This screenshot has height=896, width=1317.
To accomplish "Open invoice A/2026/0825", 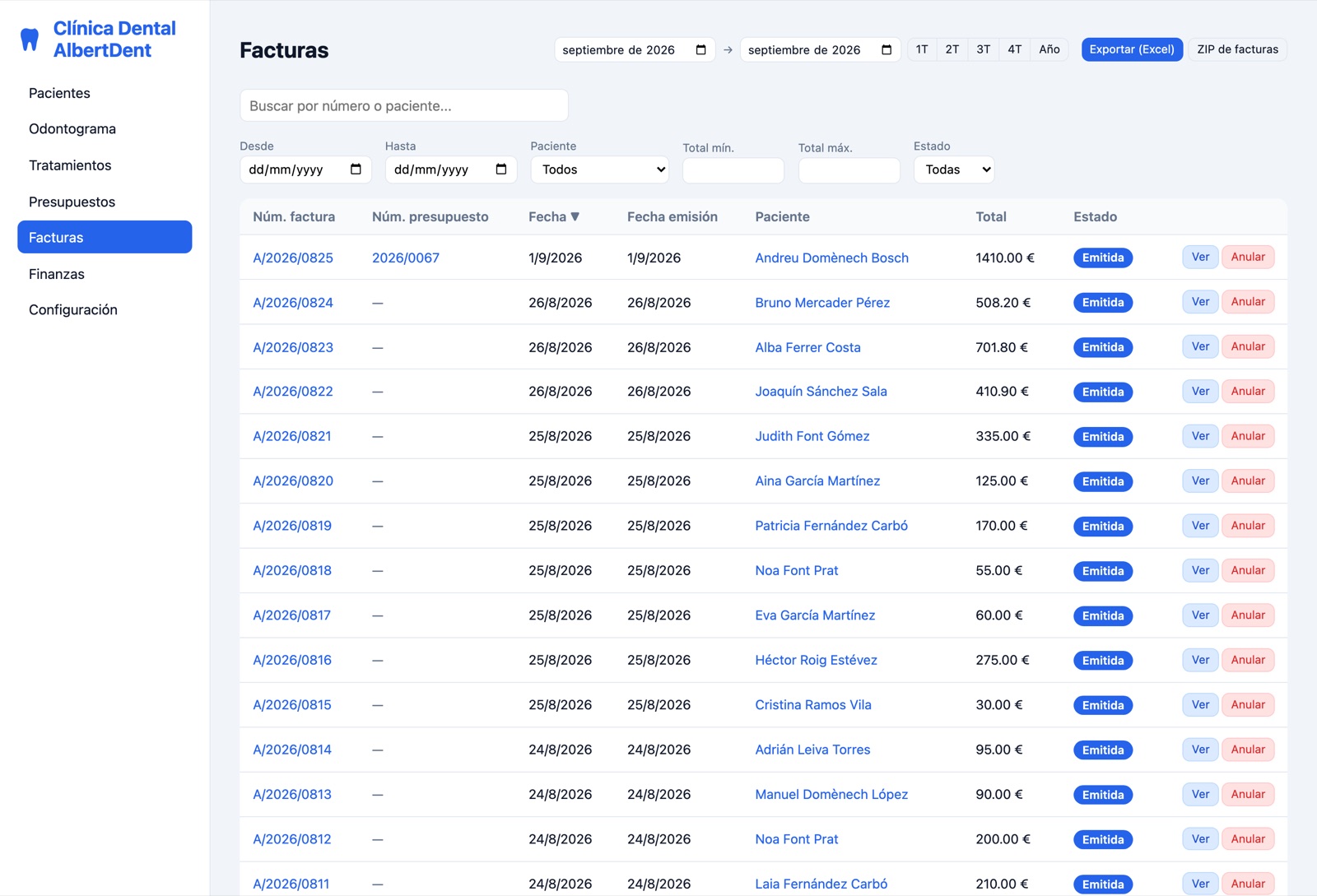I will [293, 258].
